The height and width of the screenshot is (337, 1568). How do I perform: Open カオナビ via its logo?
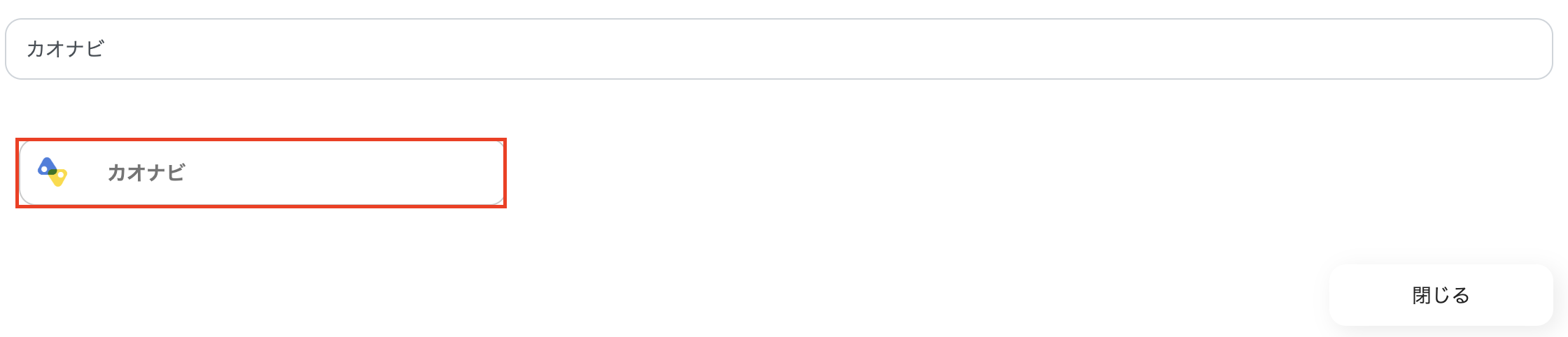click(52, 172)
